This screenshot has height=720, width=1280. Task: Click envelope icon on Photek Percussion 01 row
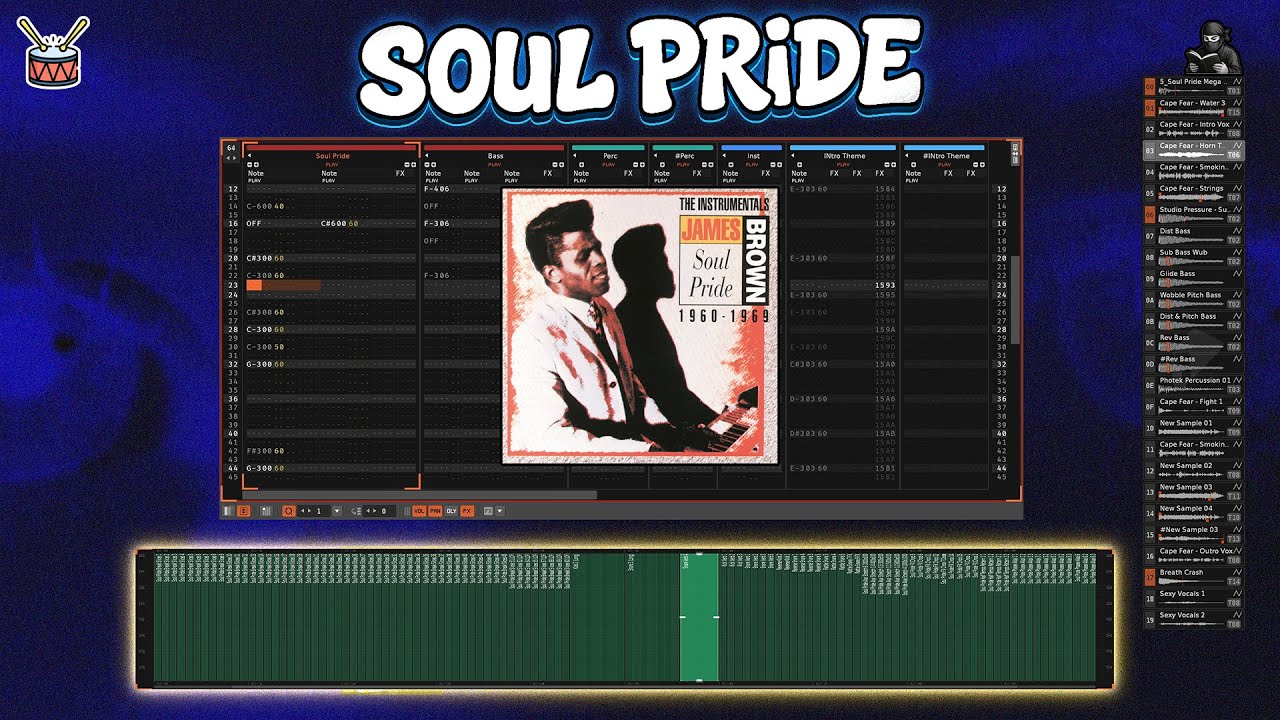click(x=1237, y=380)
